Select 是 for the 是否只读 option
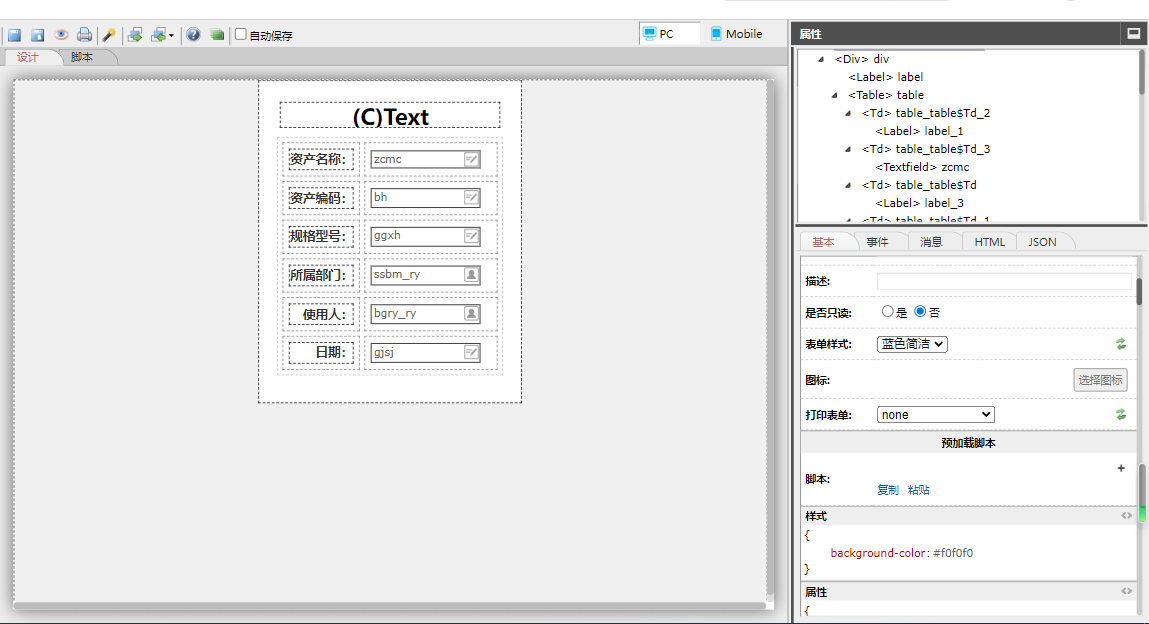Viewport: 1149px width, 624px height. tap(887, 312)
